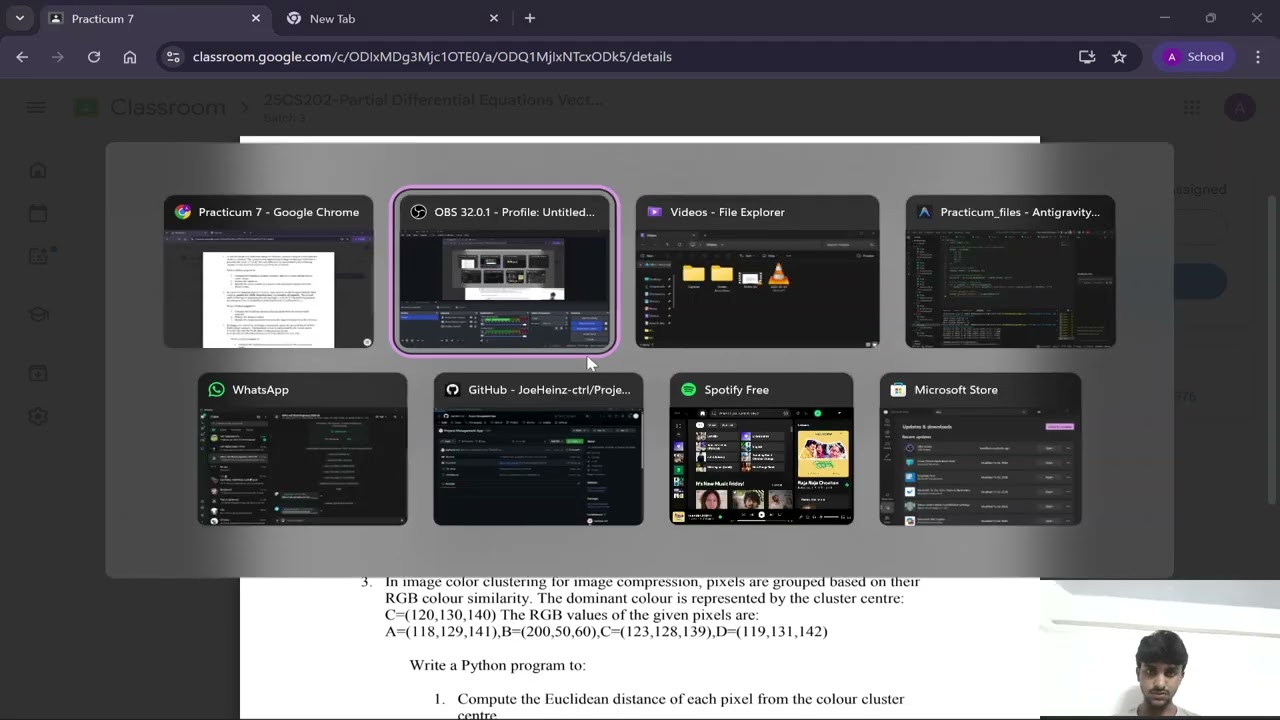Switch to GitHub JoeHeinz-ctrl window
The height and width of the screenshot is (720, 1280).
(x=538, y=449)
